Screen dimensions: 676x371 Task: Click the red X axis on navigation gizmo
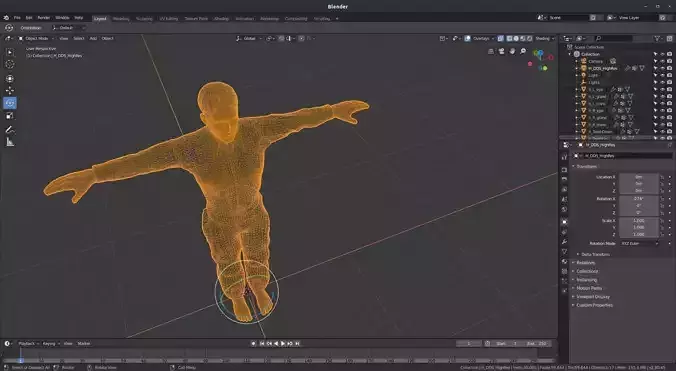click(x=551, y=57)
